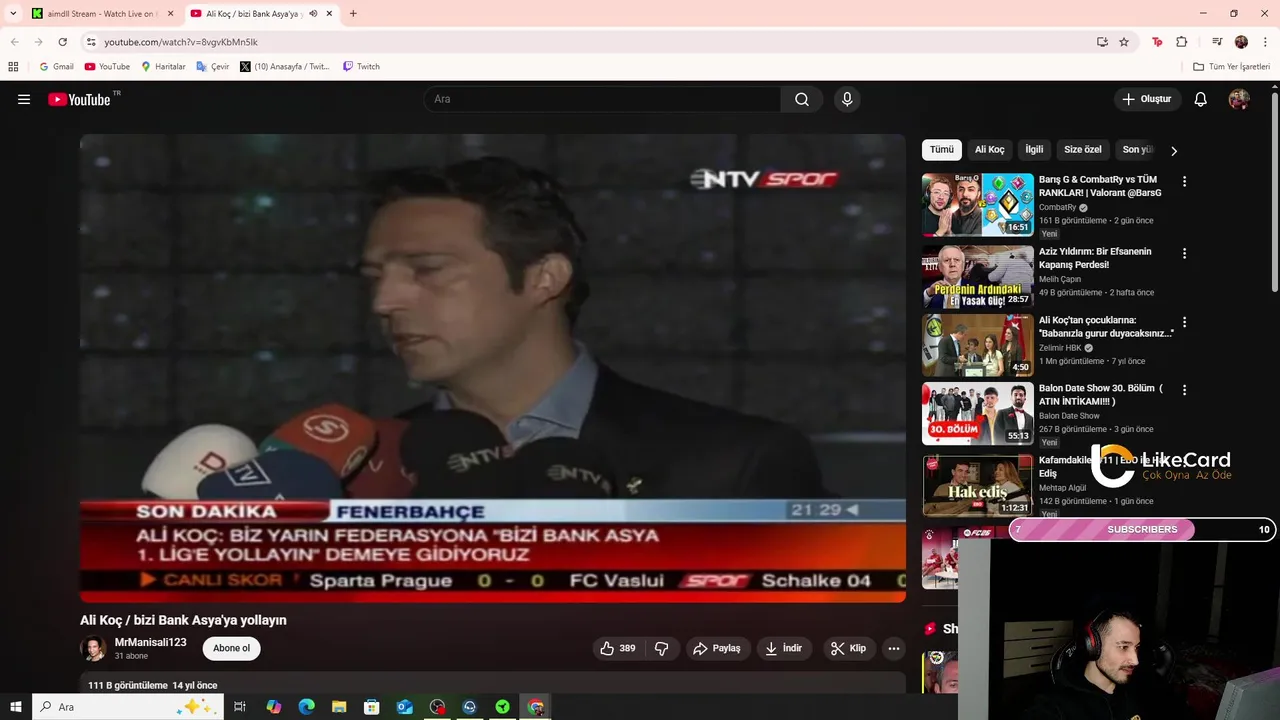Image resolution: width=1280 pixels, height=720 pixels.
Task: Open more actions ellipsis below video
Action: click(x=894, y=648)
